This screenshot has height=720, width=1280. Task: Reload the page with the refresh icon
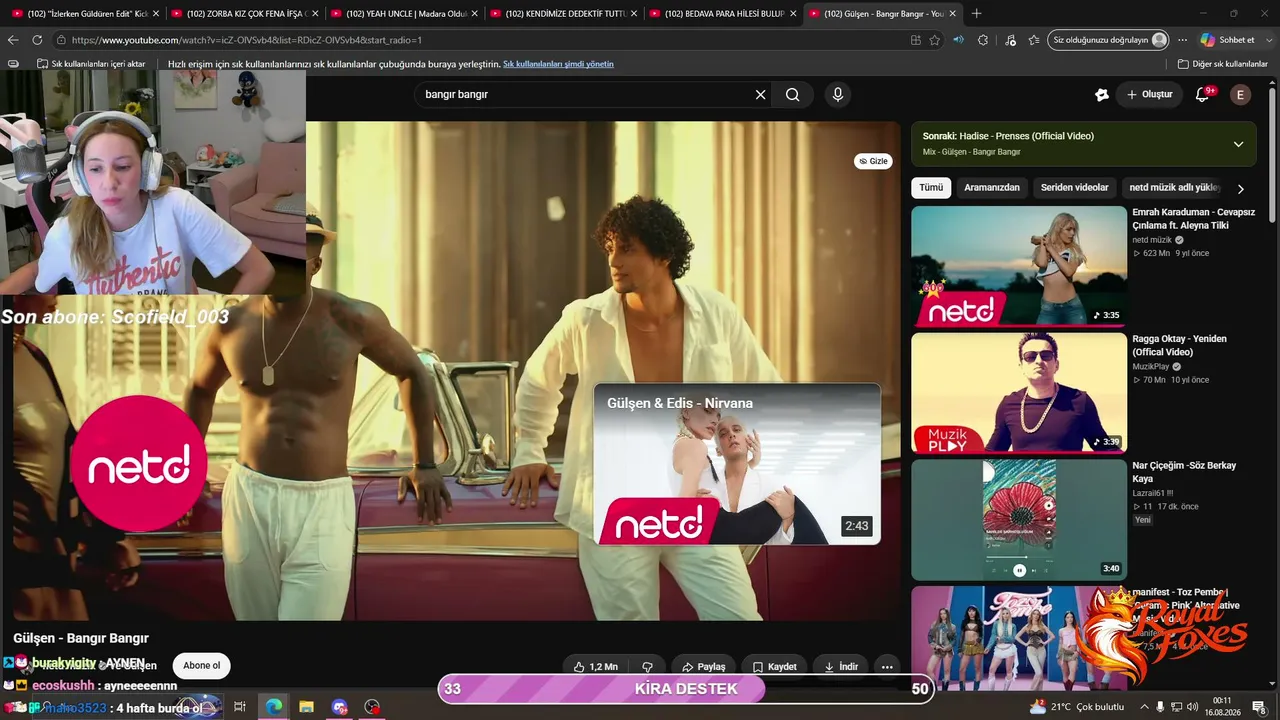tap(37, 40)
